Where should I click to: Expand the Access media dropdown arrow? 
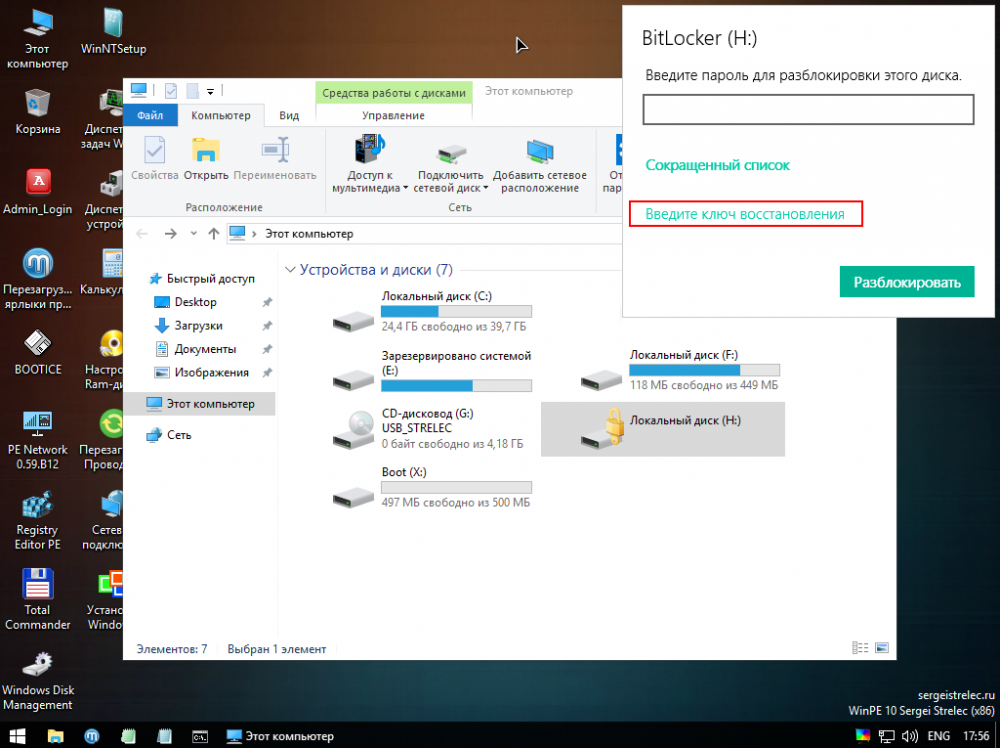[x=406, y=188]
